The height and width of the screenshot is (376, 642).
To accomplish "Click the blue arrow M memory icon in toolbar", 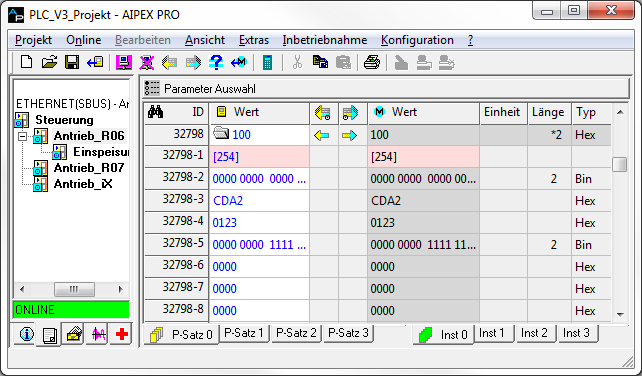I will [239, 63].
